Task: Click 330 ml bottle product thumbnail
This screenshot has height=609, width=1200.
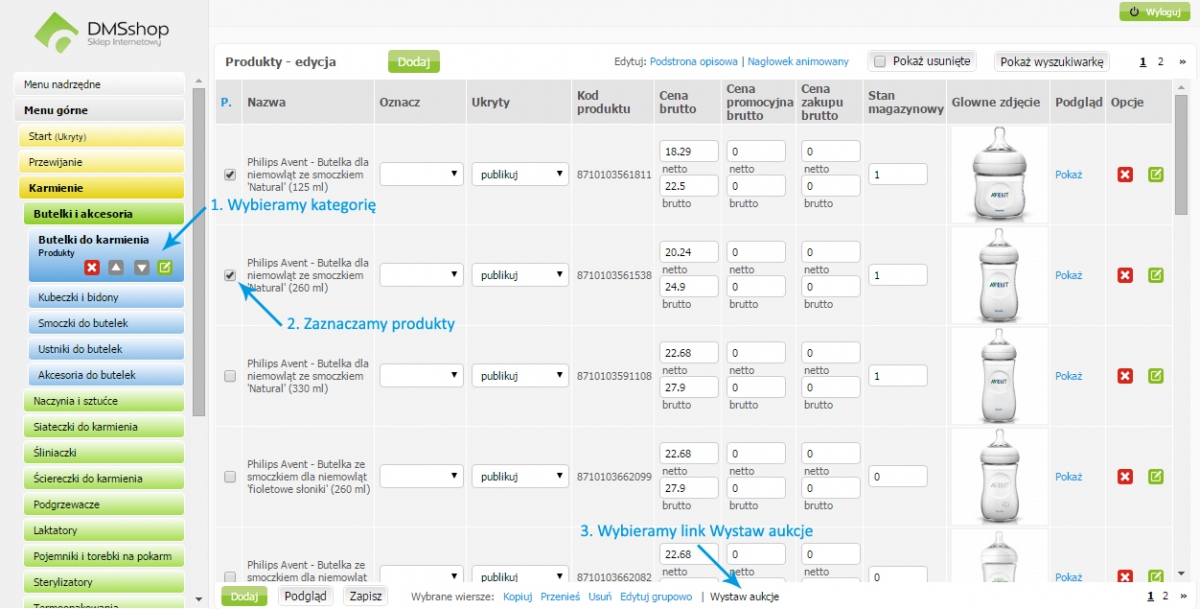Action: click(1000, 376)
